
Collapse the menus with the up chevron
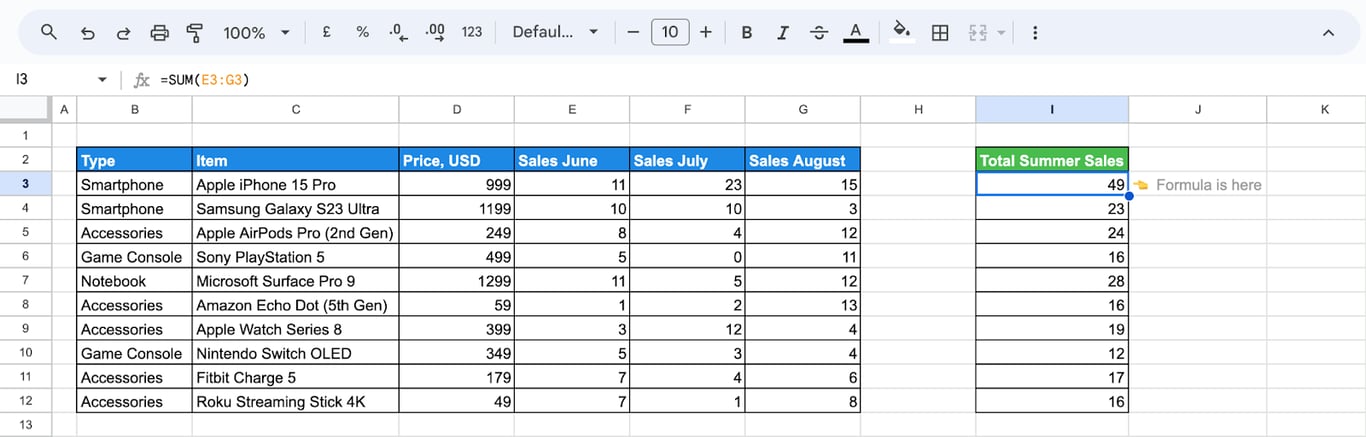pyautogui.click(x=1328, y=33)
